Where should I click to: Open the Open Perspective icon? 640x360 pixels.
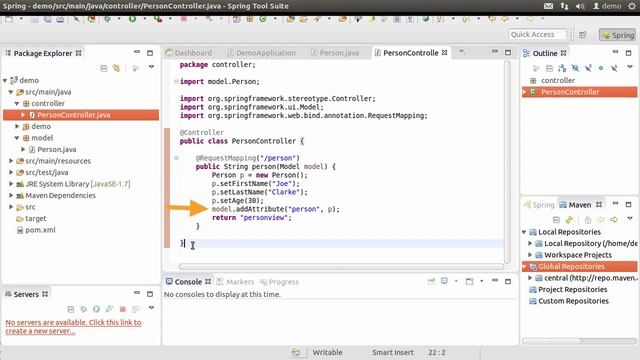[x=582, y=35]
